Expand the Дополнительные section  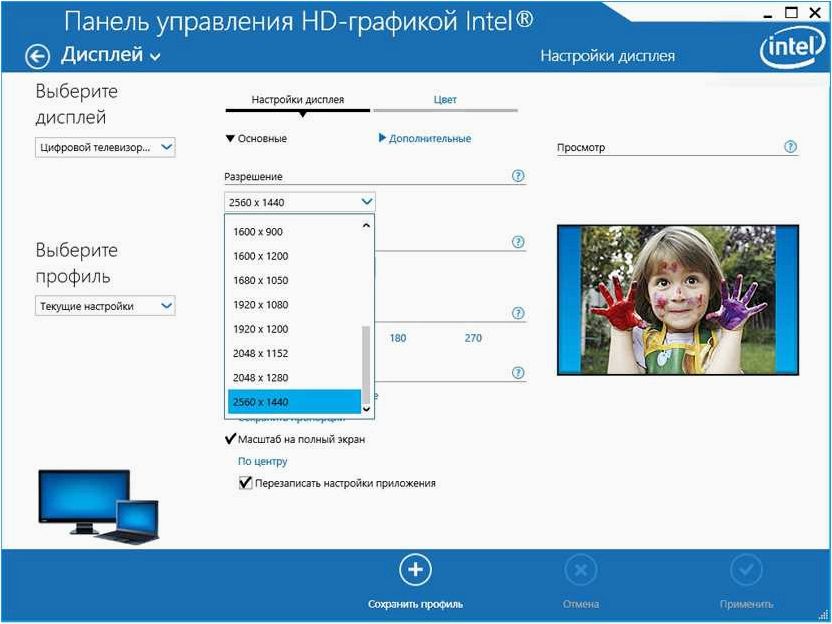[424, 138]
